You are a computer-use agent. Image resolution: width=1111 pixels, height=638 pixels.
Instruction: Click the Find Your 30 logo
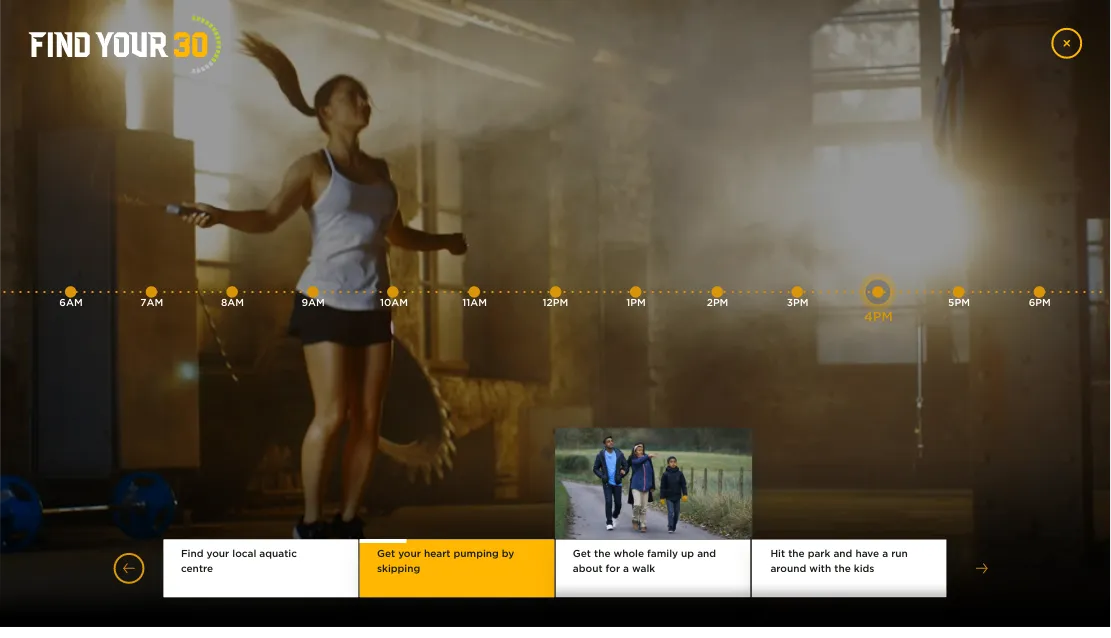pos(125,45)
